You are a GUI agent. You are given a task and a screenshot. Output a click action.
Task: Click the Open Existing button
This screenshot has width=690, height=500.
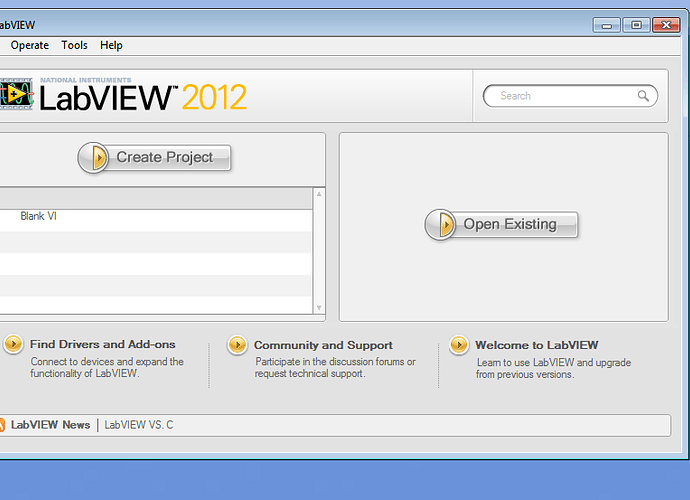coord(501,224)
